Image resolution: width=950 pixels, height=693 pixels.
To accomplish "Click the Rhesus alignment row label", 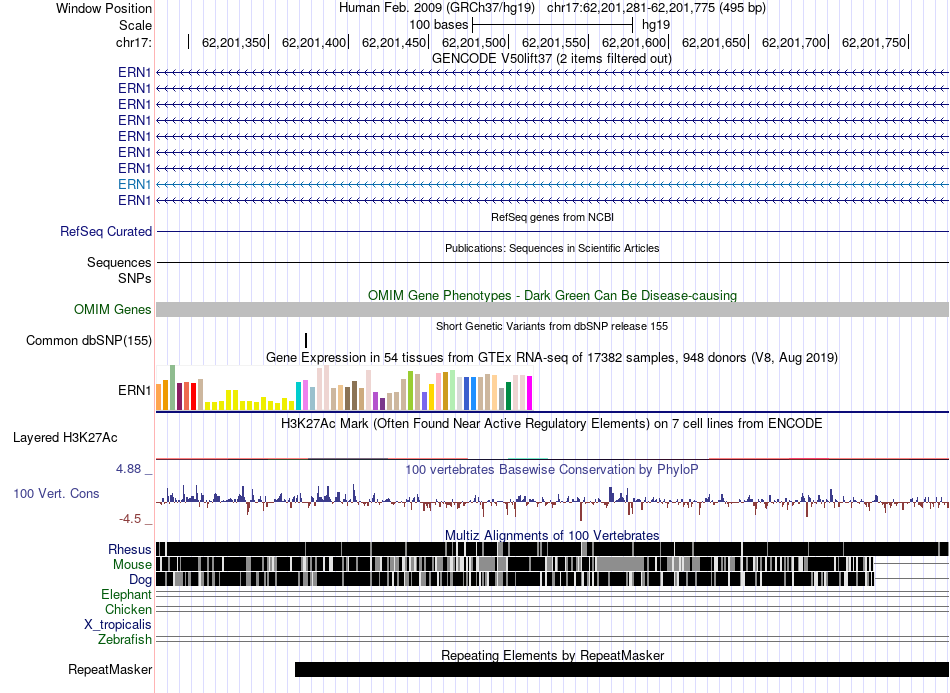I will [x=130, y=549].
